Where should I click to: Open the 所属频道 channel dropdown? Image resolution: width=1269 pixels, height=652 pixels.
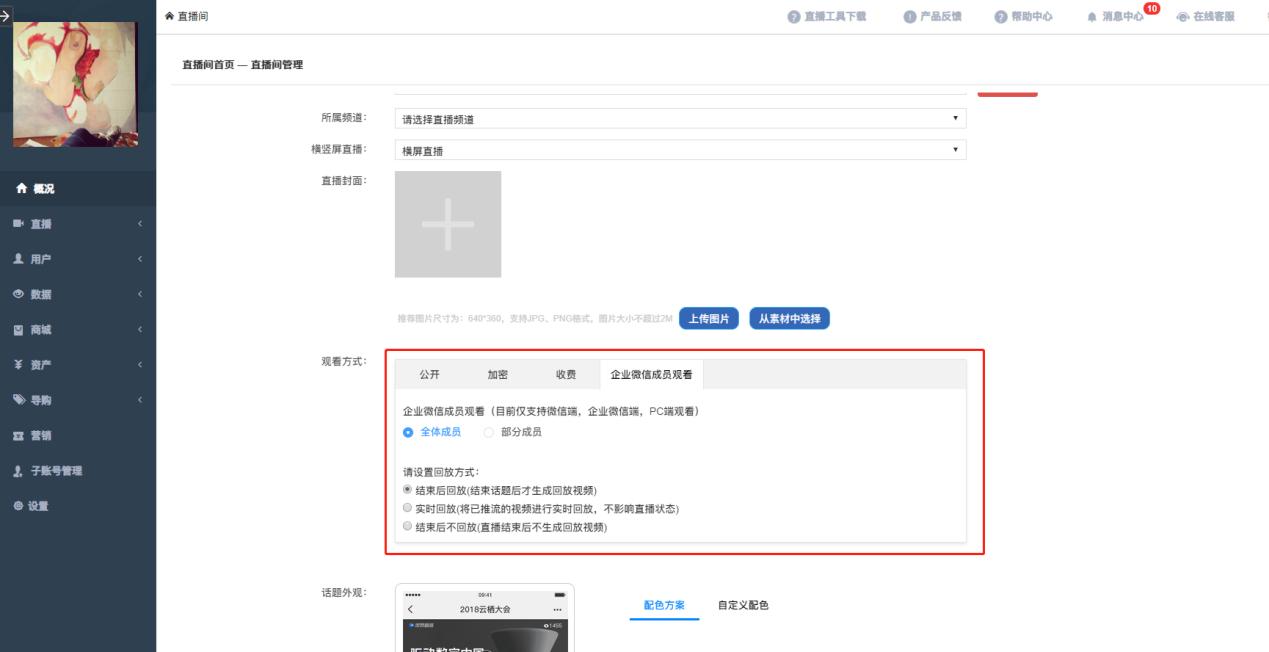pyautogui.click(x=681, y=119)
